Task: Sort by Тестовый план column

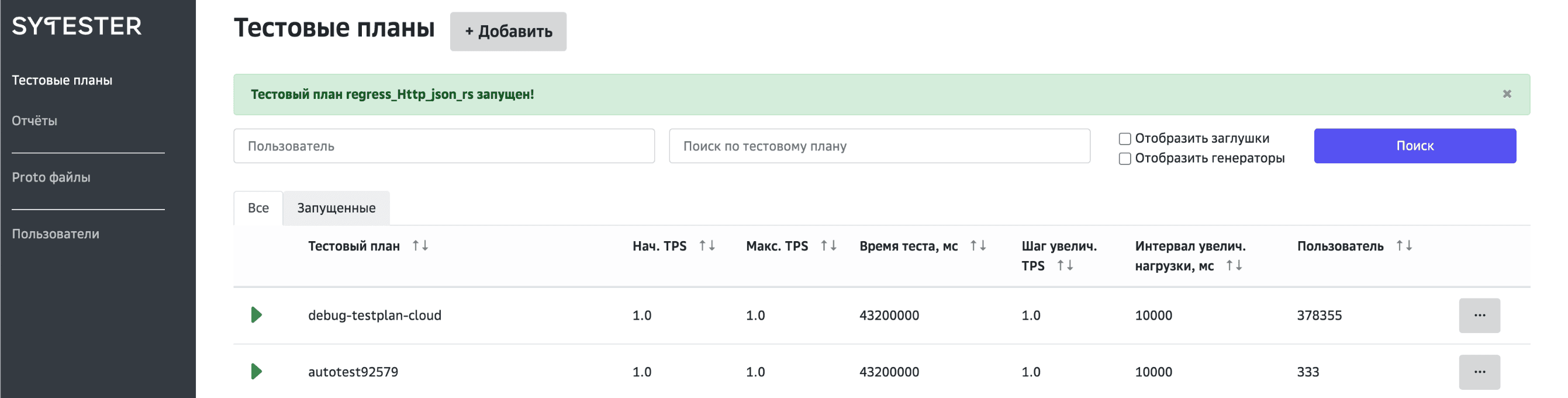Action: pyautogui.click(x=420, y=246)
